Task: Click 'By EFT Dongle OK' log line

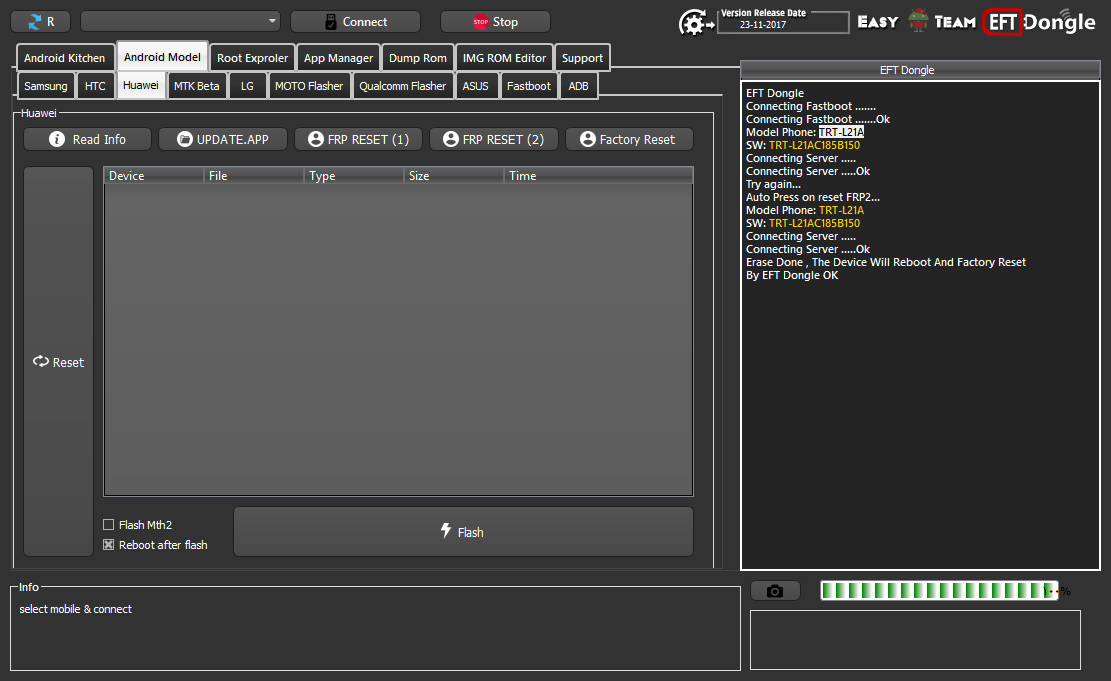Action: (x=791, y=275)
